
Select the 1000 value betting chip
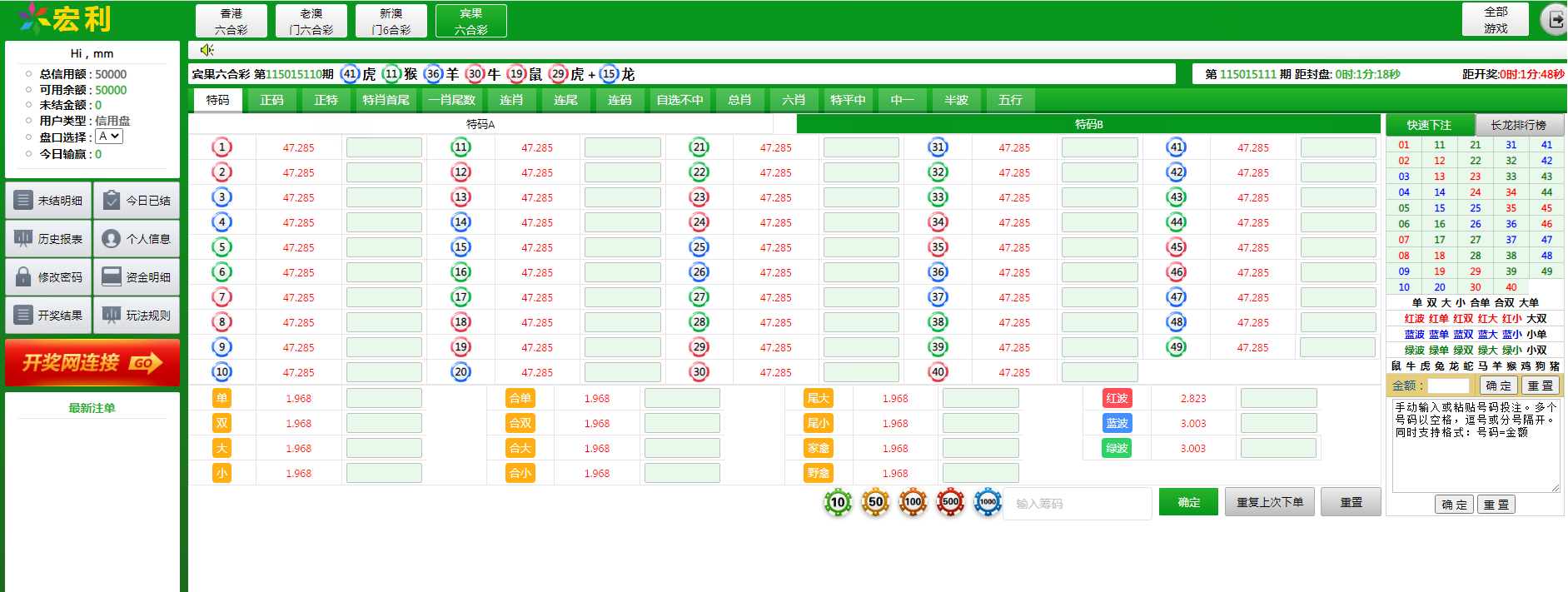[988, 502]
